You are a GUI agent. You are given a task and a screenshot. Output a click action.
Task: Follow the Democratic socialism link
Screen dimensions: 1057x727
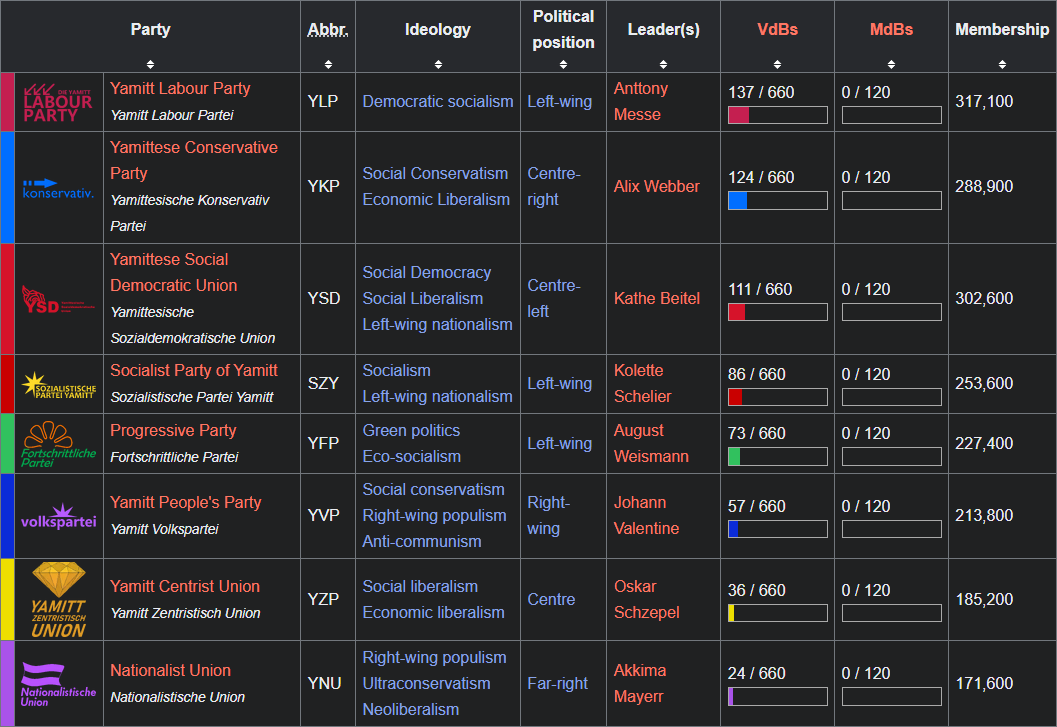437,101
